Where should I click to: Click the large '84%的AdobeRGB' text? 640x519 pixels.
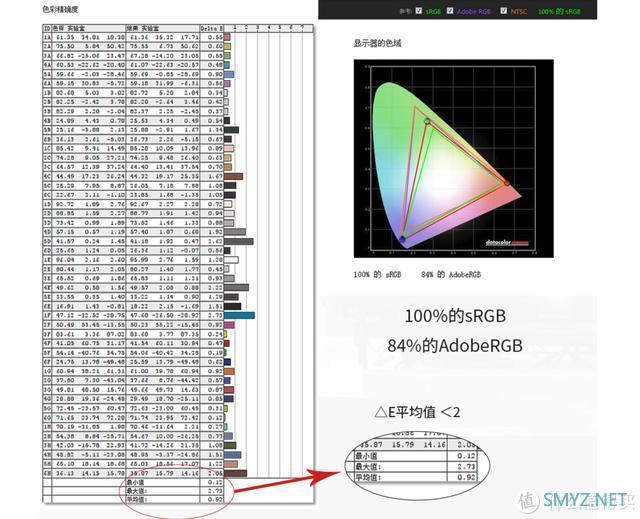pos(455,346)
